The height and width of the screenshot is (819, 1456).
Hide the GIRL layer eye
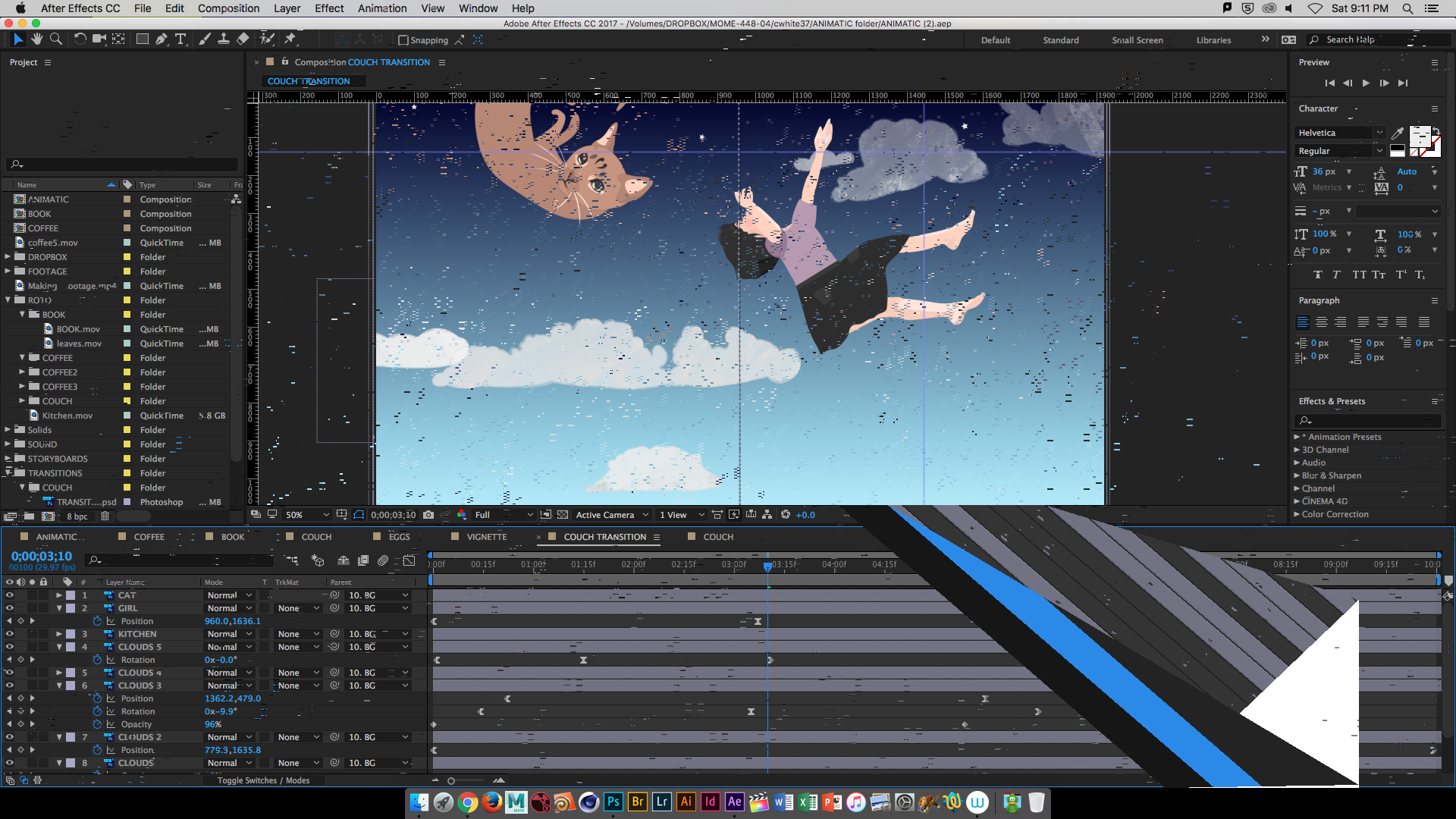click(x=10, y=608)
